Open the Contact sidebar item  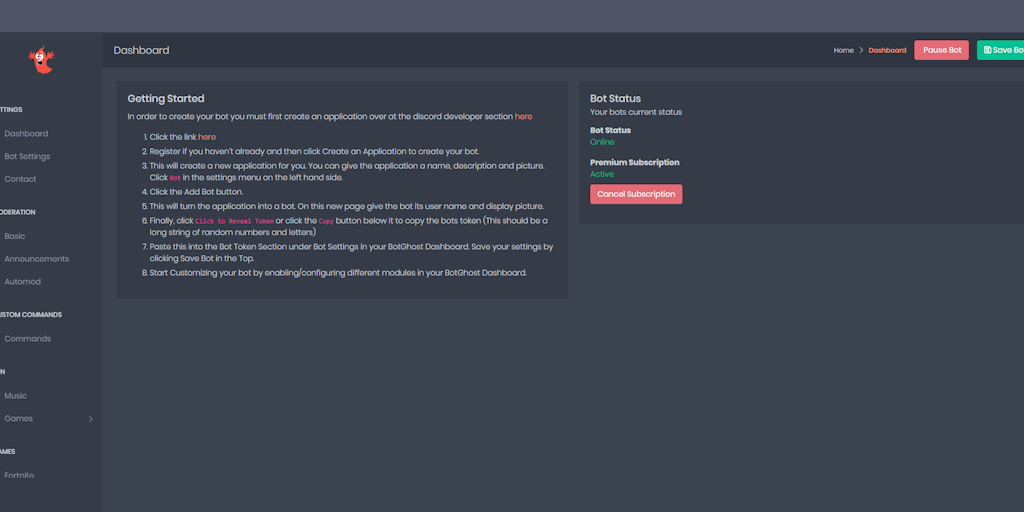click(x=20, y=179)
